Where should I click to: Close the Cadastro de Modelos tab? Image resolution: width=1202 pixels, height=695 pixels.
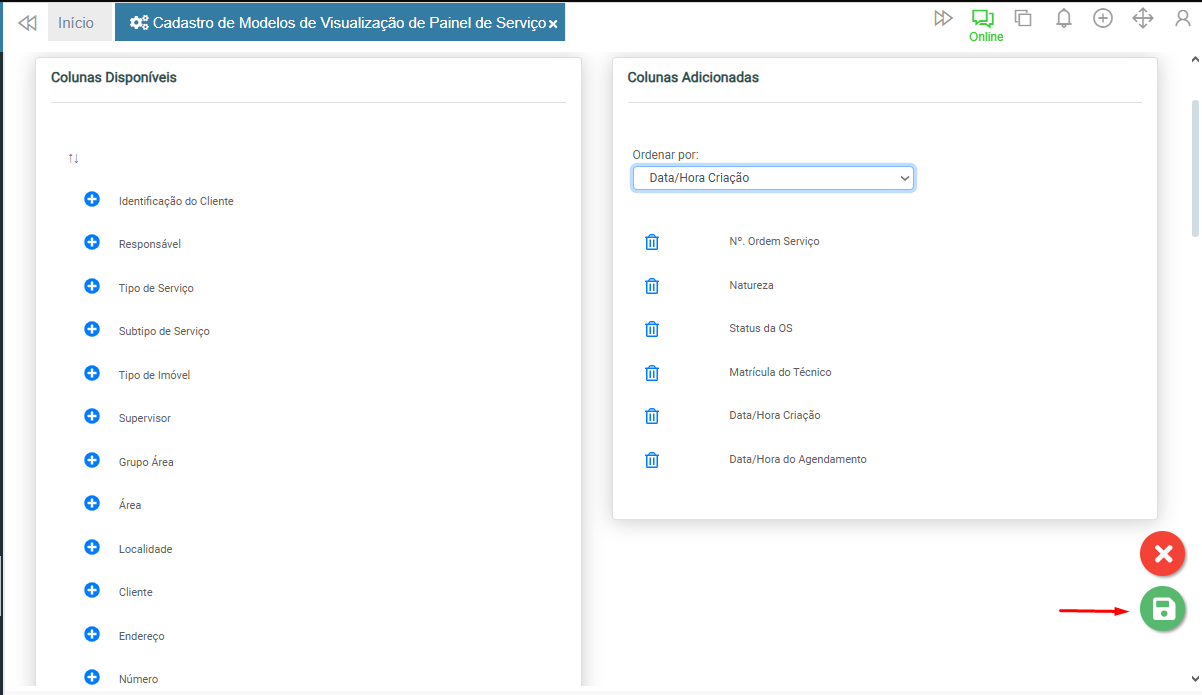[553, 23]
